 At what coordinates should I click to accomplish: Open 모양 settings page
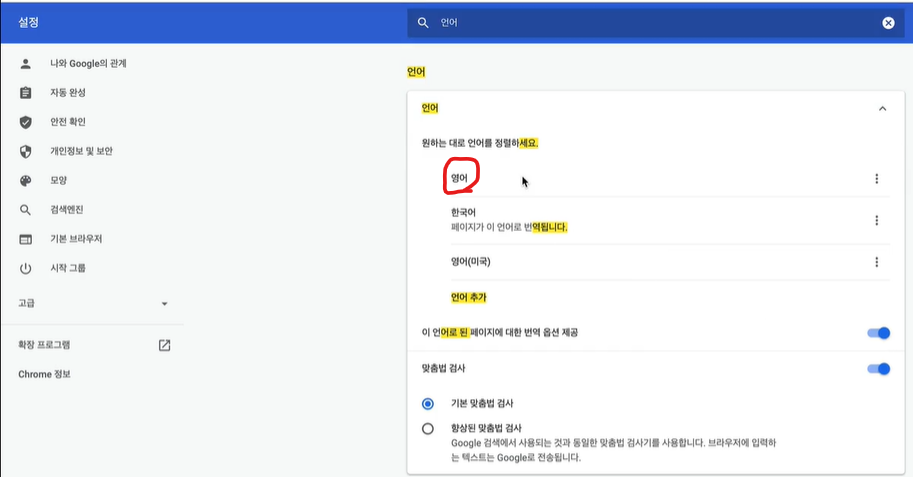(58, 181)
